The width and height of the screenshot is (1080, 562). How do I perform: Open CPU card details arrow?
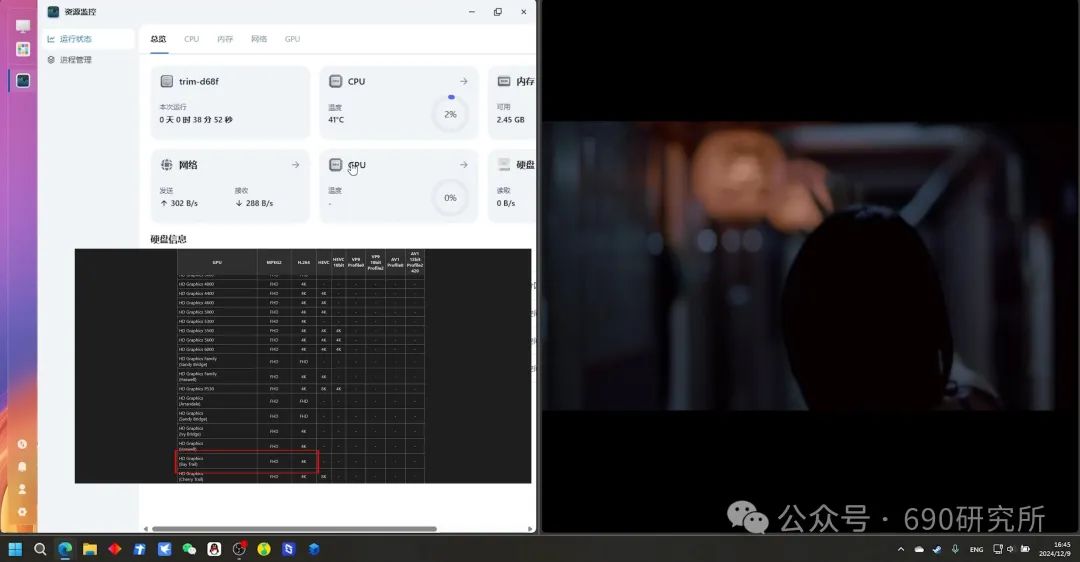tap(464, 81)
